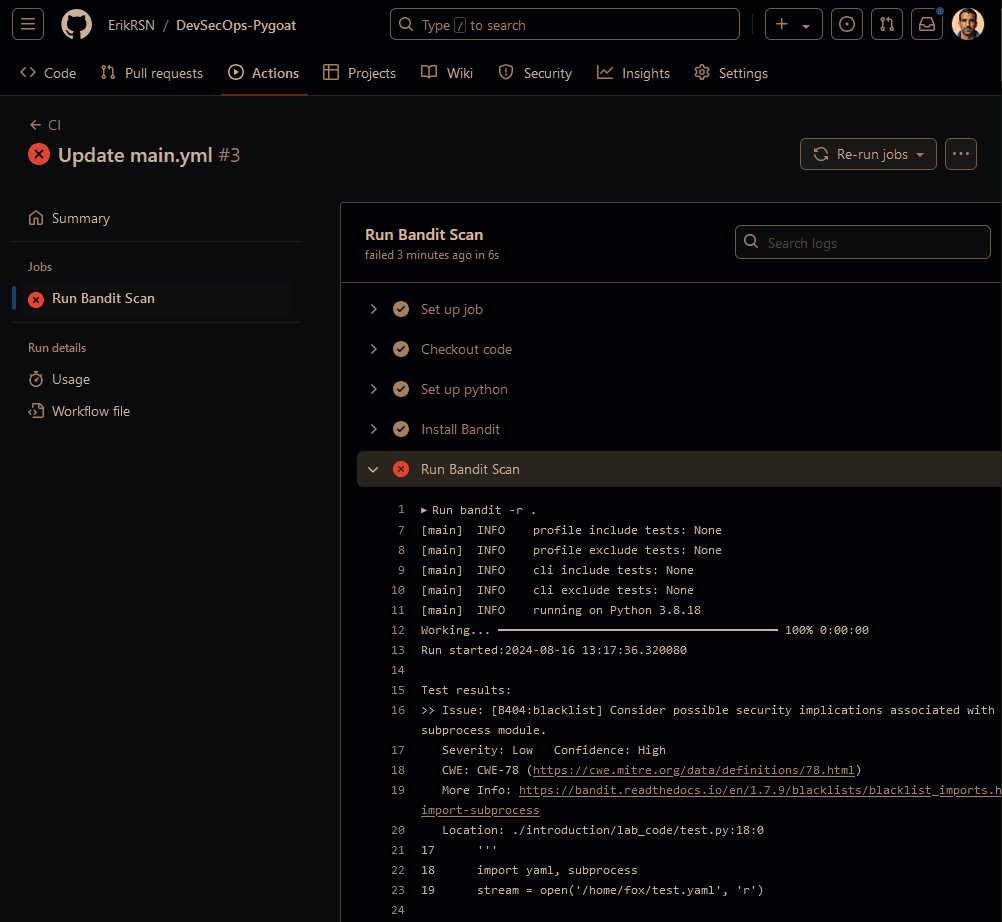Screen dimensions: 1002x922
Task: Expand the Install Bandit step
Action: pos(460,429)
